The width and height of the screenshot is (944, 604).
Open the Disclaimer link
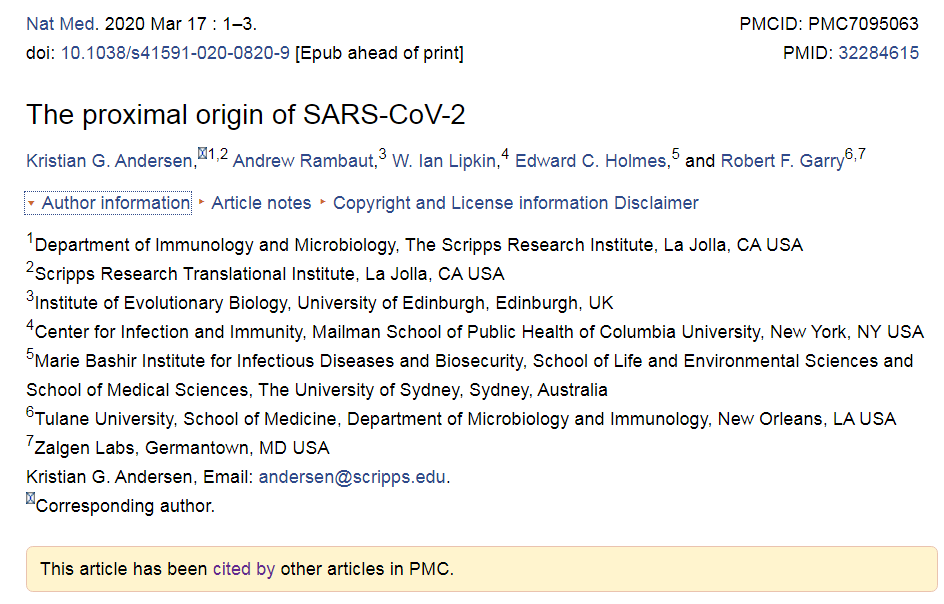pos(656,203)
